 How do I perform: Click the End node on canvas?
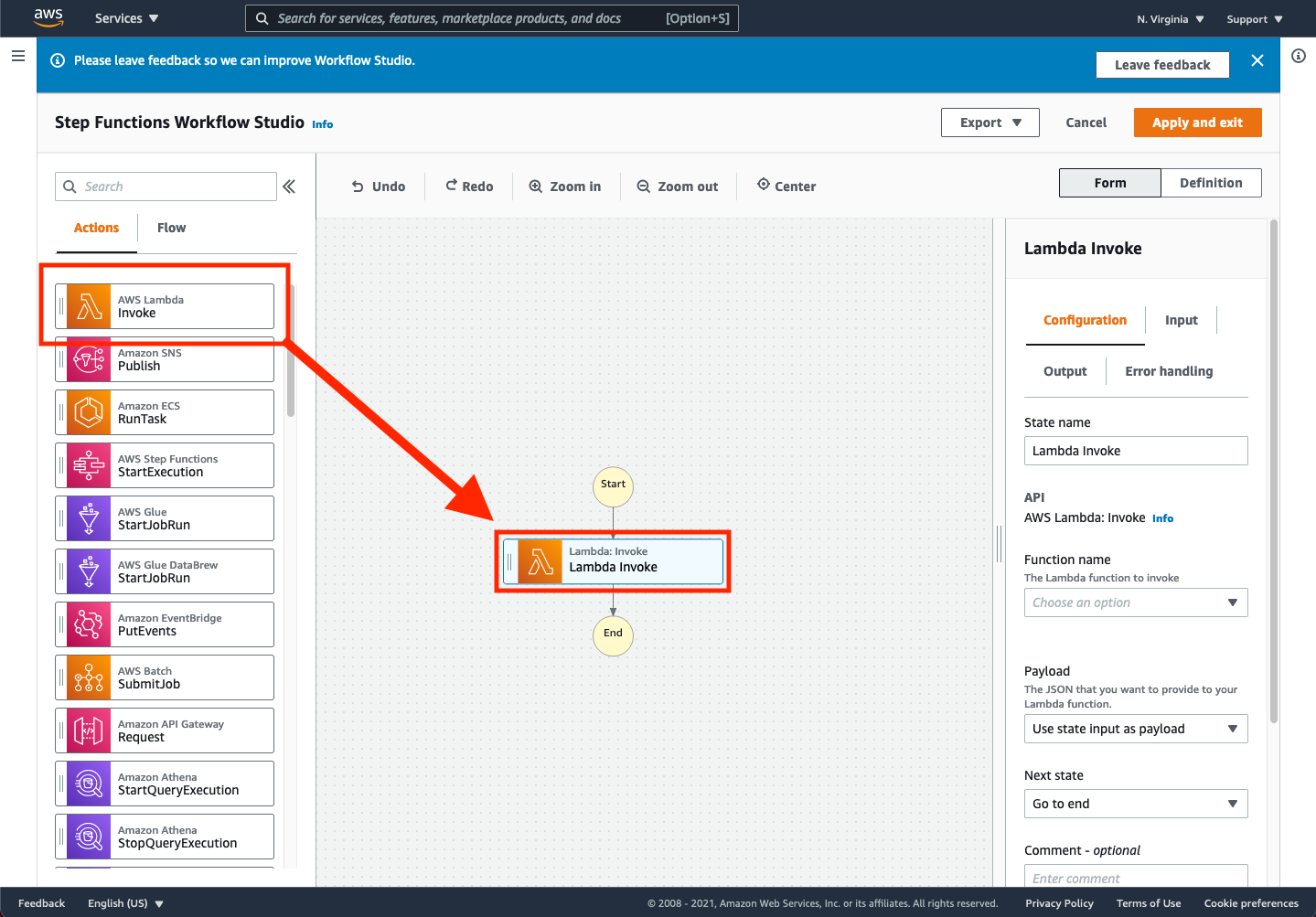(x=613, y=634)
